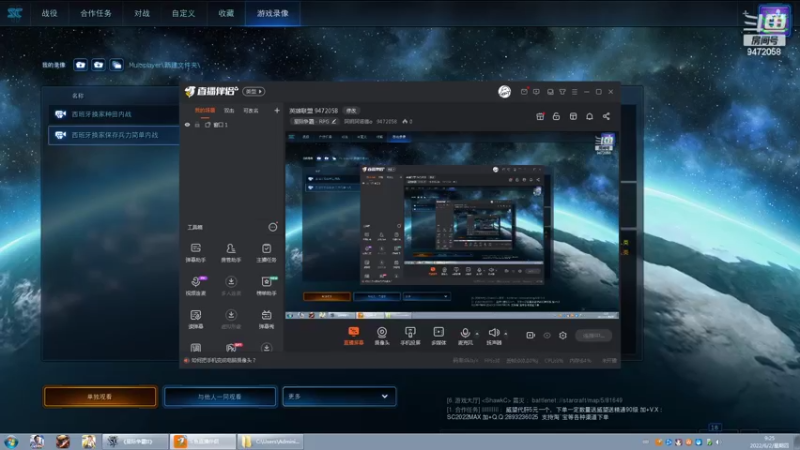Open the 弹幕秀 TV-shaped tool
Viewport: 800px width, 450px height.
(x=266, y=319)
